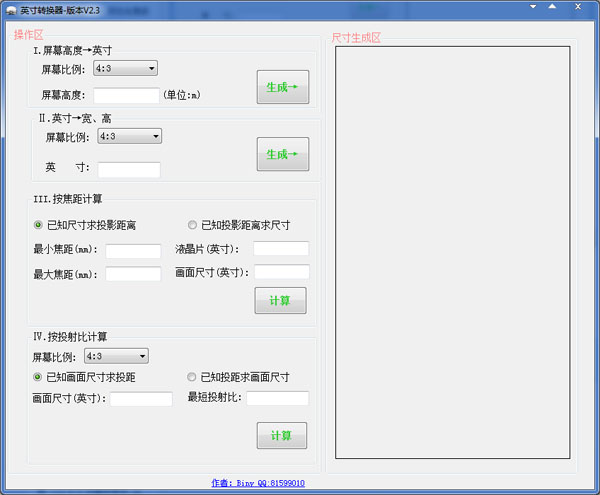Open the 屏幕比例 dropdown in section I
The width and height of the screenshot is (600, 495).
tap(125, 68)
